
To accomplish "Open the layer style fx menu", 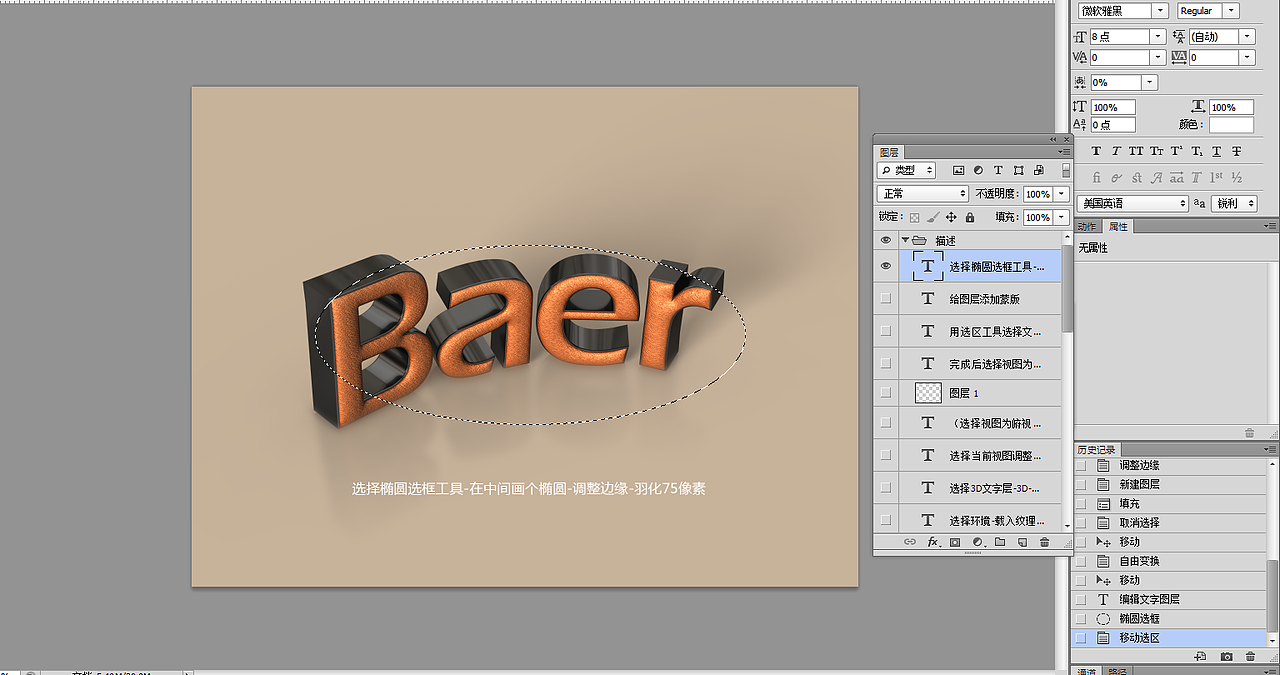I will tap(933, 542).
